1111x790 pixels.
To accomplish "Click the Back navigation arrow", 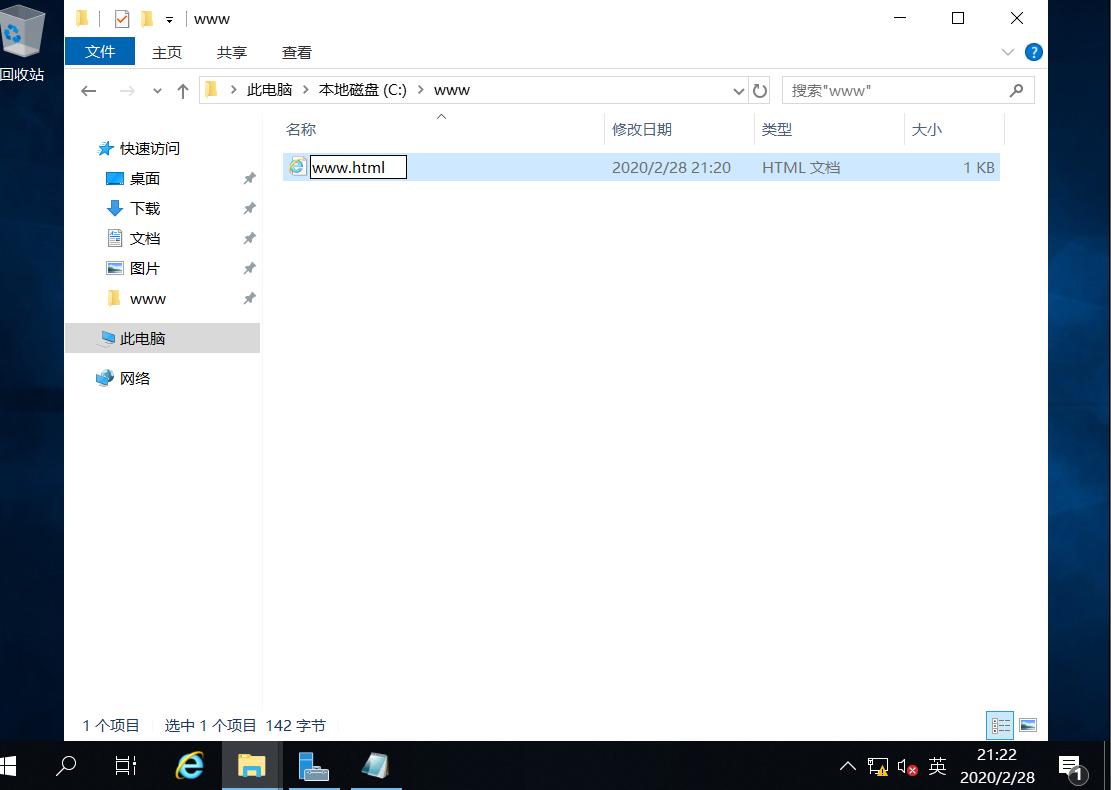I will coord(88,90).
